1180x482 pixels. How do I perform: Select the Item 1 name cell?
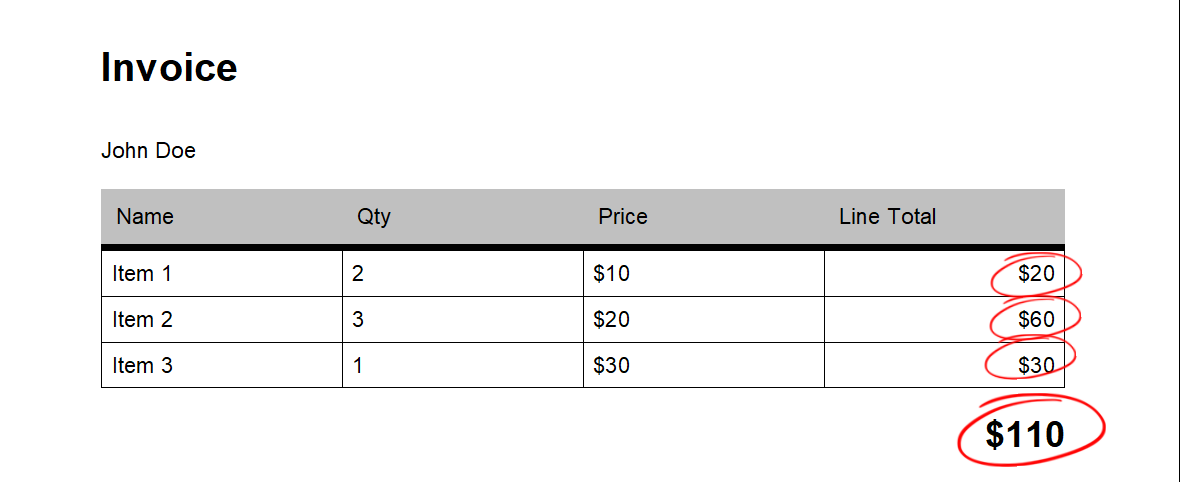(222, 274)
